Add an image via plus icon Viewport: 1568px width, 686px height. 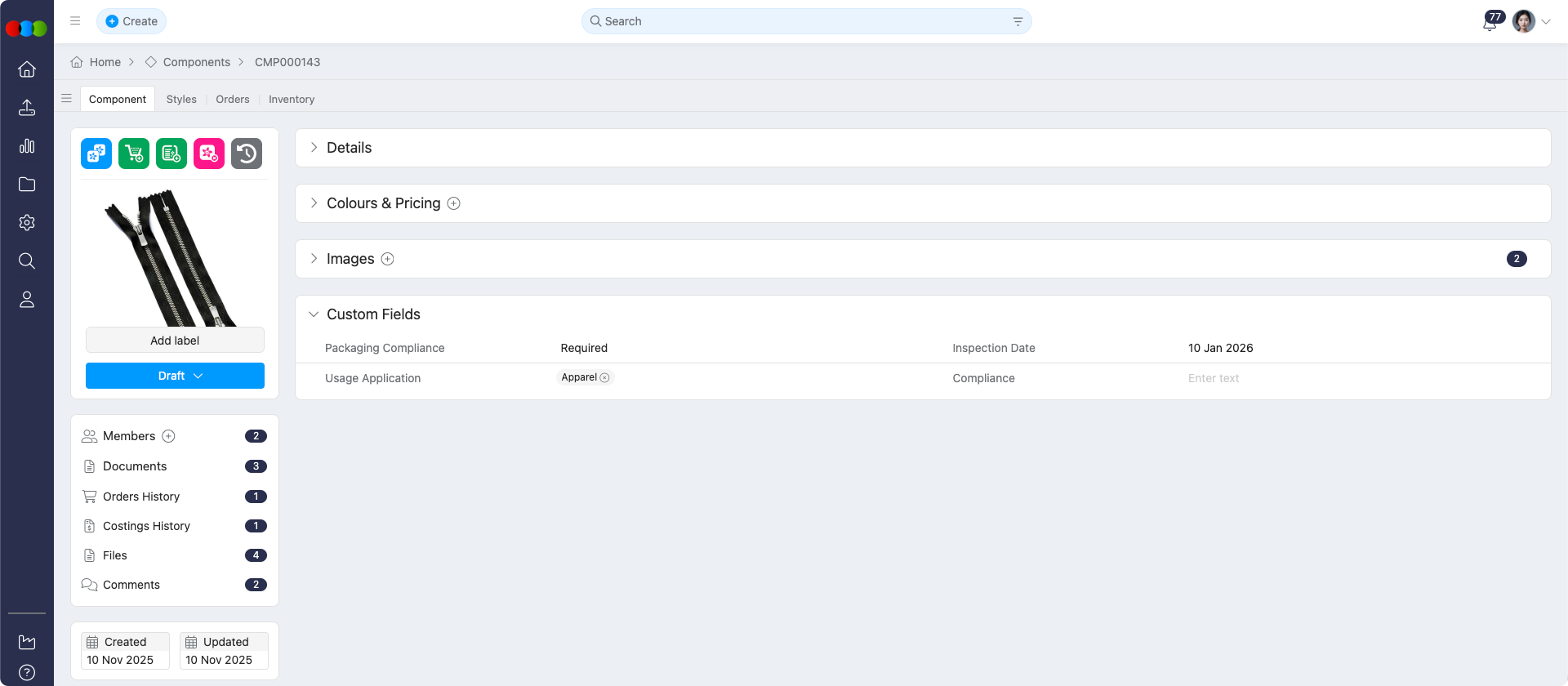(x=388, y=259)
